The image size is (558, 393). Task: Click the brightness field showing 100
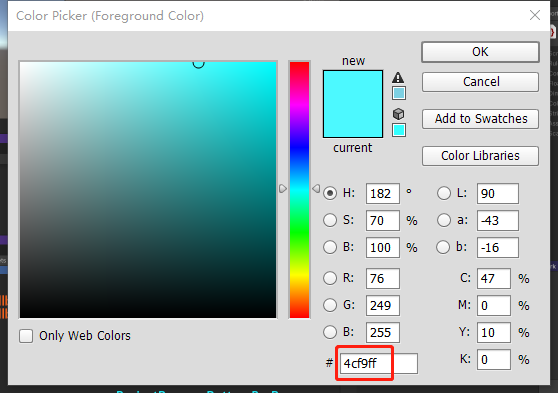click(383, 247)
